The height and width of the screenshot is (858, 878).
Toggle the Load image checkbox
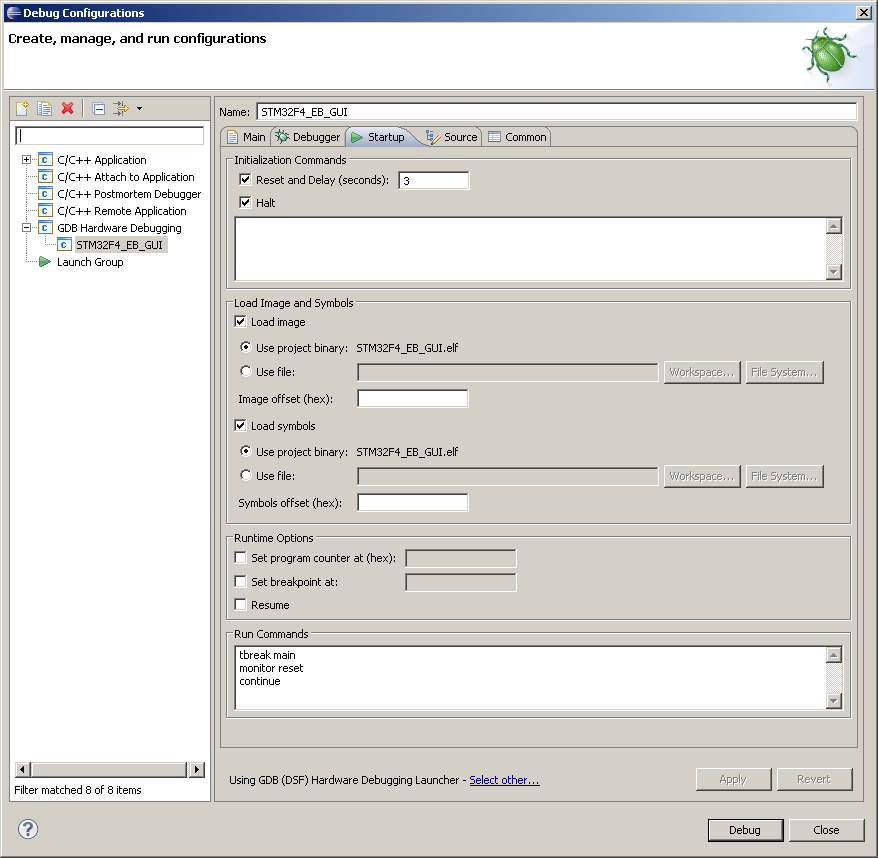tap(240, 322)
